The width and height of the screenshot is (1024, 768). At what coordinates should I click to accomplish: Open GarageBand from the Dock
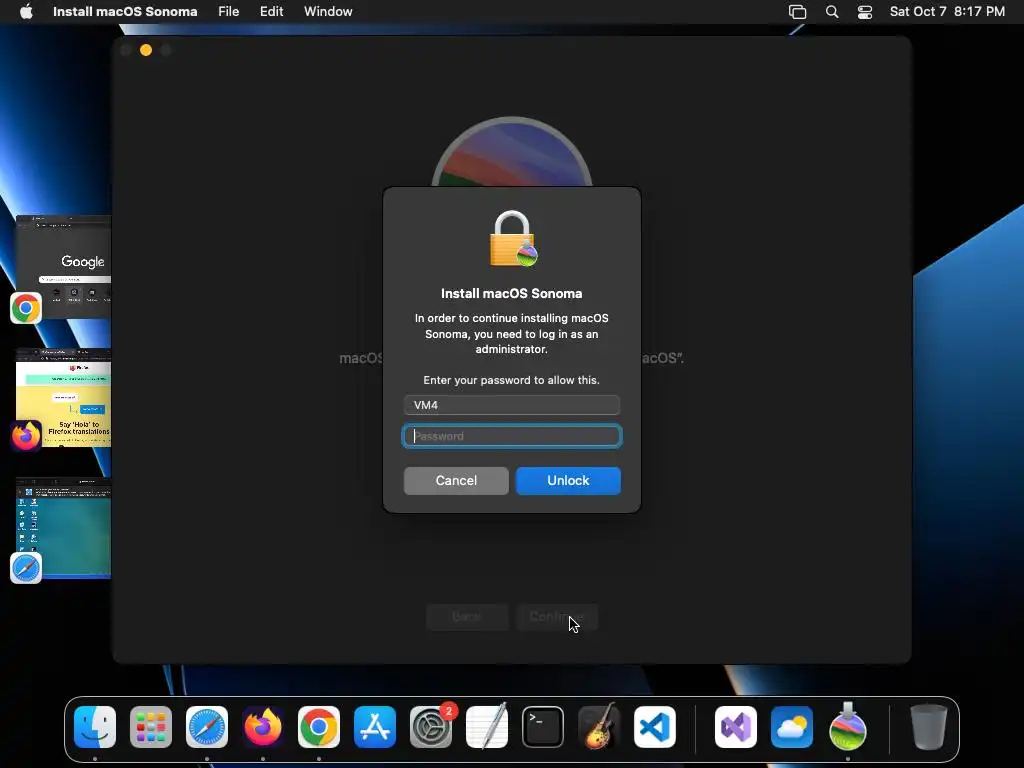599,727
